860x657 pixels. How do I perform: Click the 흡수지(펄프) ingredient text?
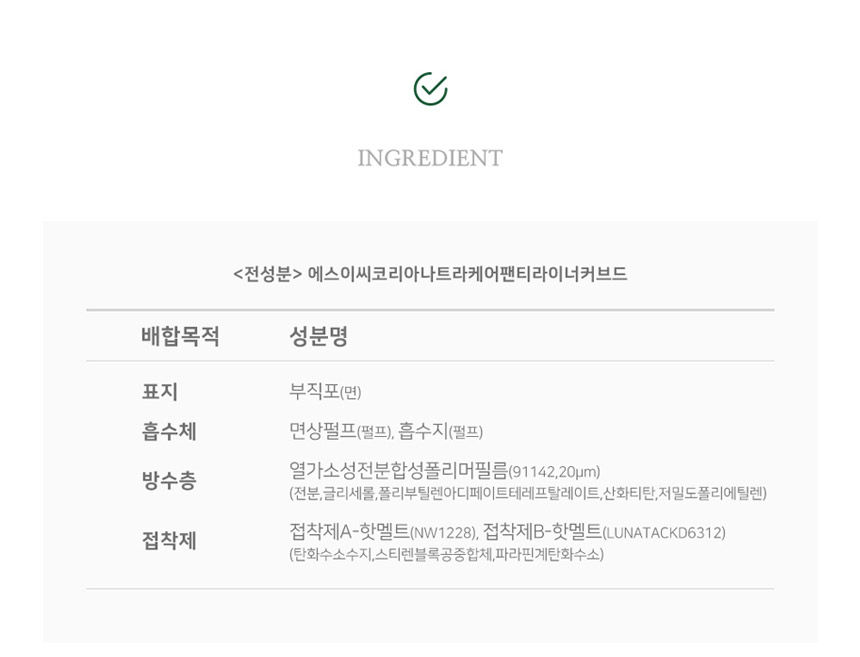(440, 432)
